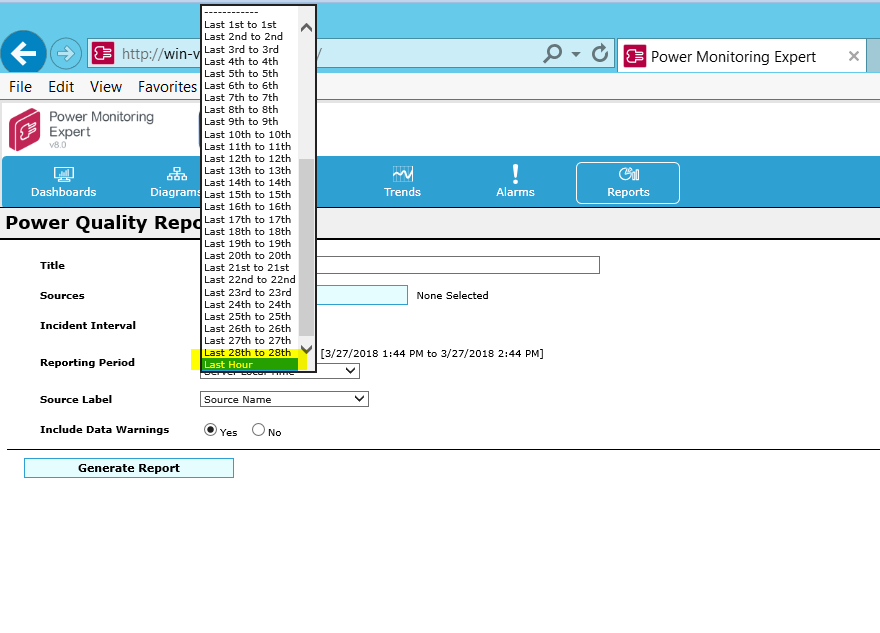Screen dimensions: 880x633
Task: Select 'Last 20th to 20th' option
Action: point(250,256)
